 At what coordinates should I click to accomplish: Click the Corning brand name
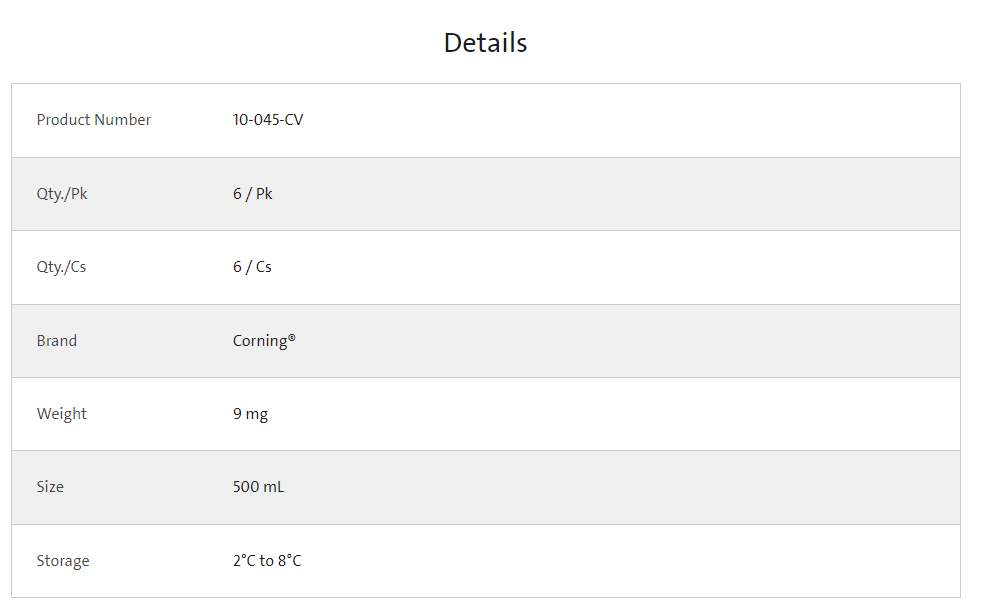(x=259, y=341)
